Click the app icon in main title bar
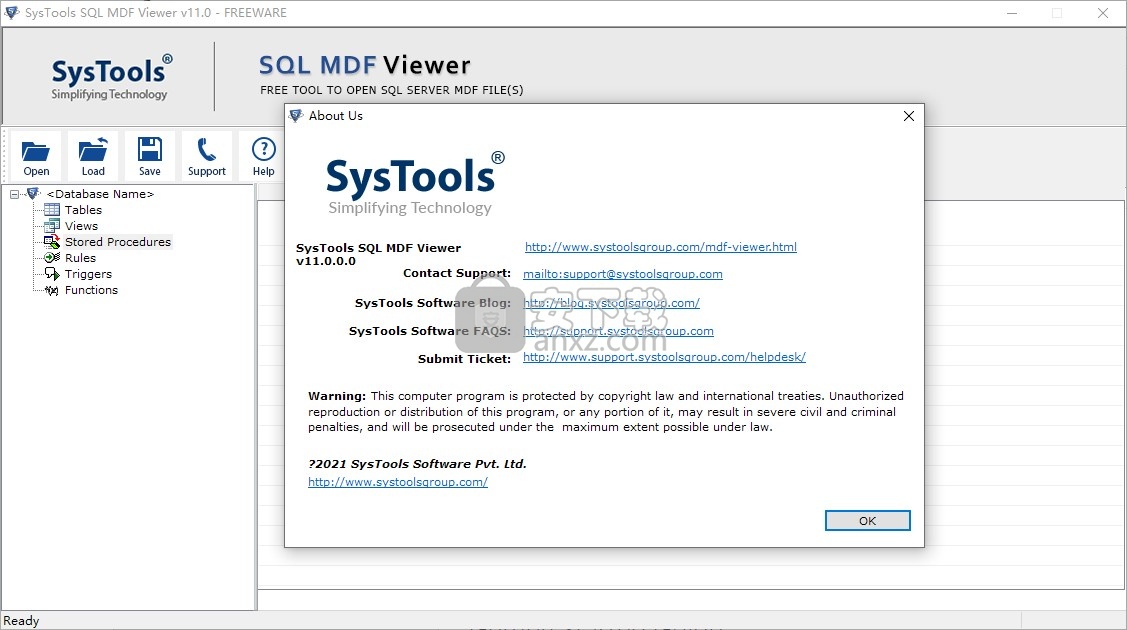 [x=12, y=13]
